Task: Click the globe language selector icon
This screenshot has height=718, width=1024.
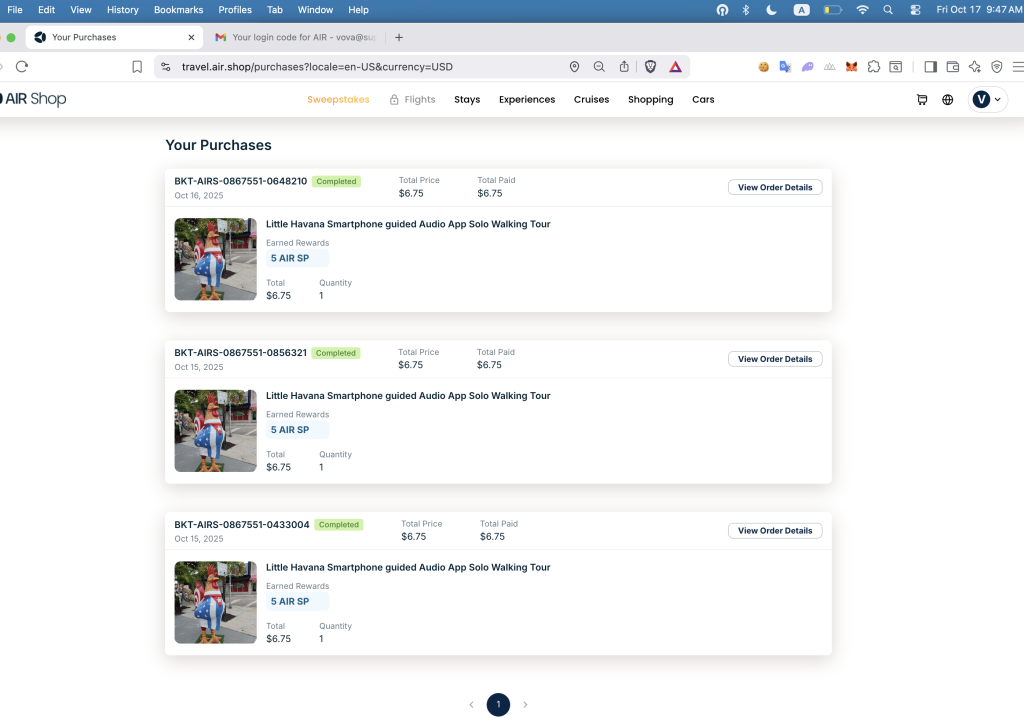Action: click(947, 100)
